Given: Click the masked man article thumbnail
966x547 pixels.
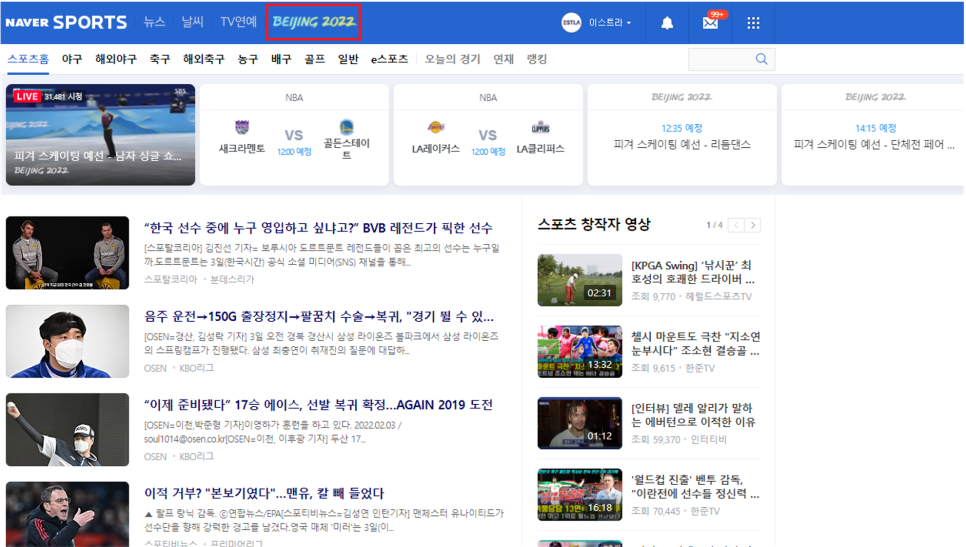Looking at the screenshot, I should [68, 341].
